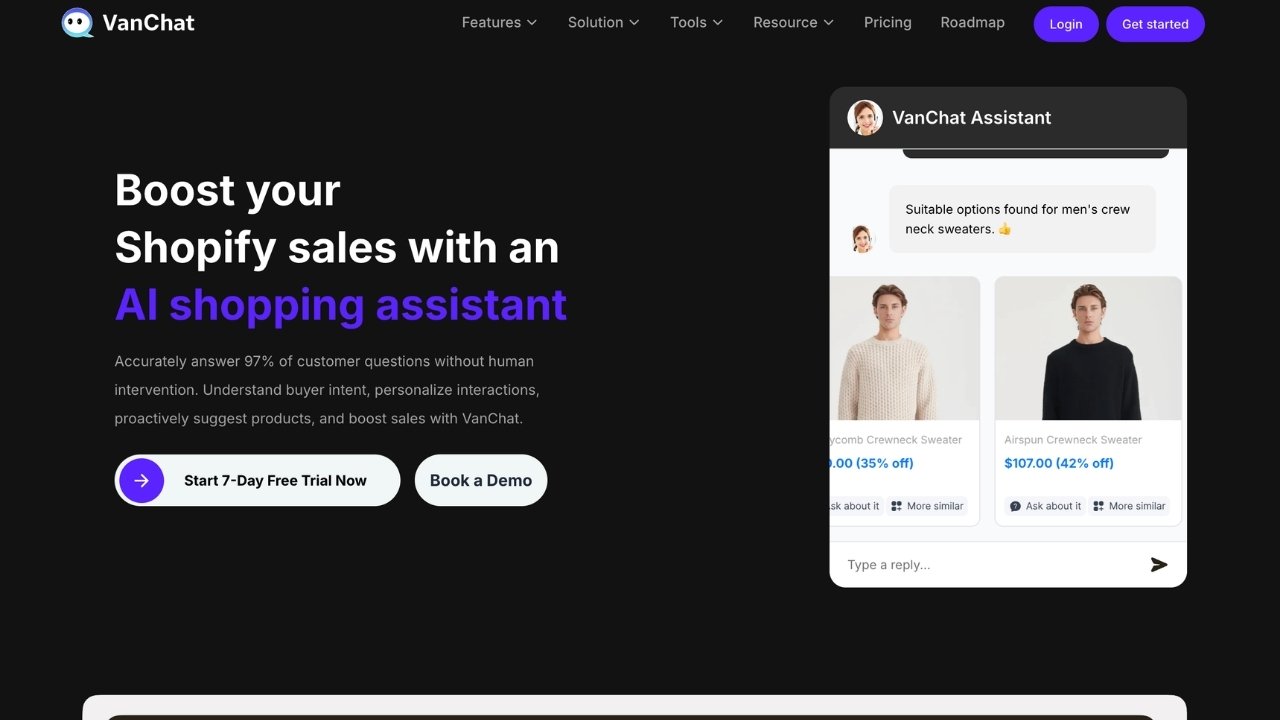Click the Get started button

(x=1155, y=24)
